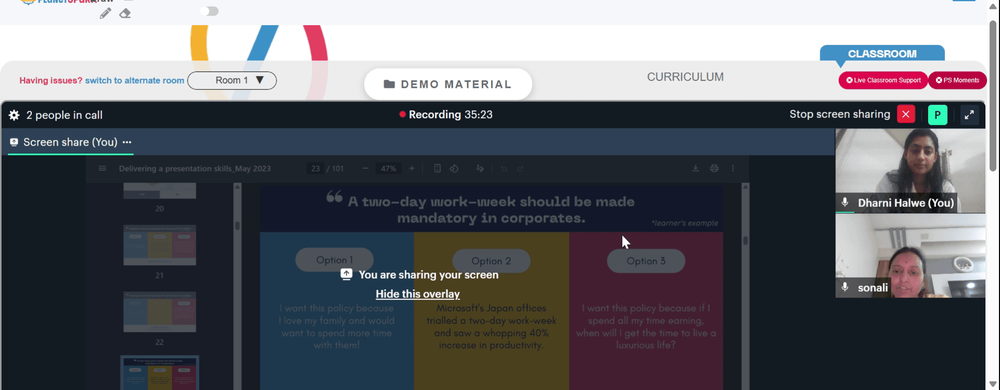This screenshot has width=1000, height=390.
Task: Open call settings gear icon
Action: [x=14, y=115]
